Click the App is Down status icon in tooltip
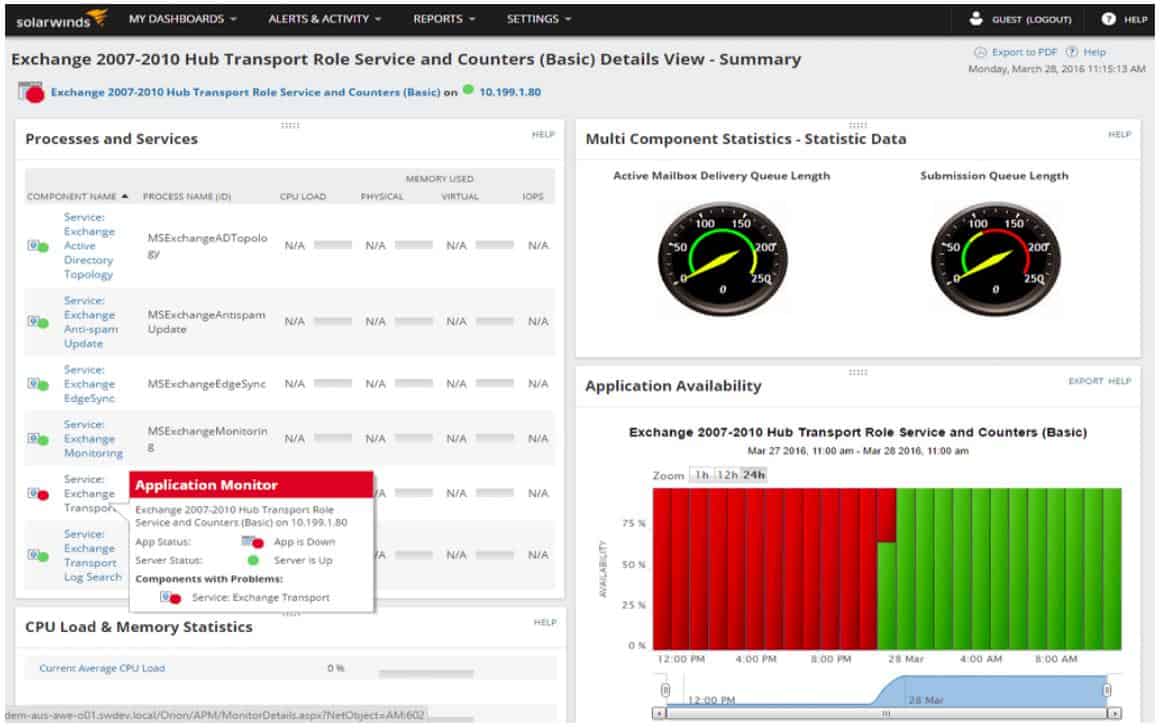 (252, 542)
